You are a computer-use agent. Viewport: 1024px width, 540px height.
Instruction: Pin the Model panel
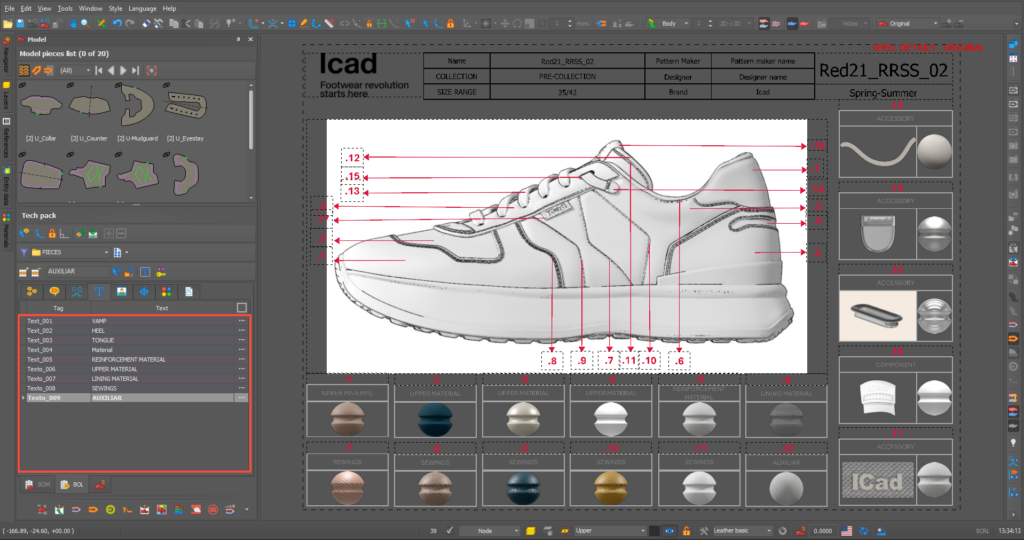pyautogui.click(x=237, y=37)
